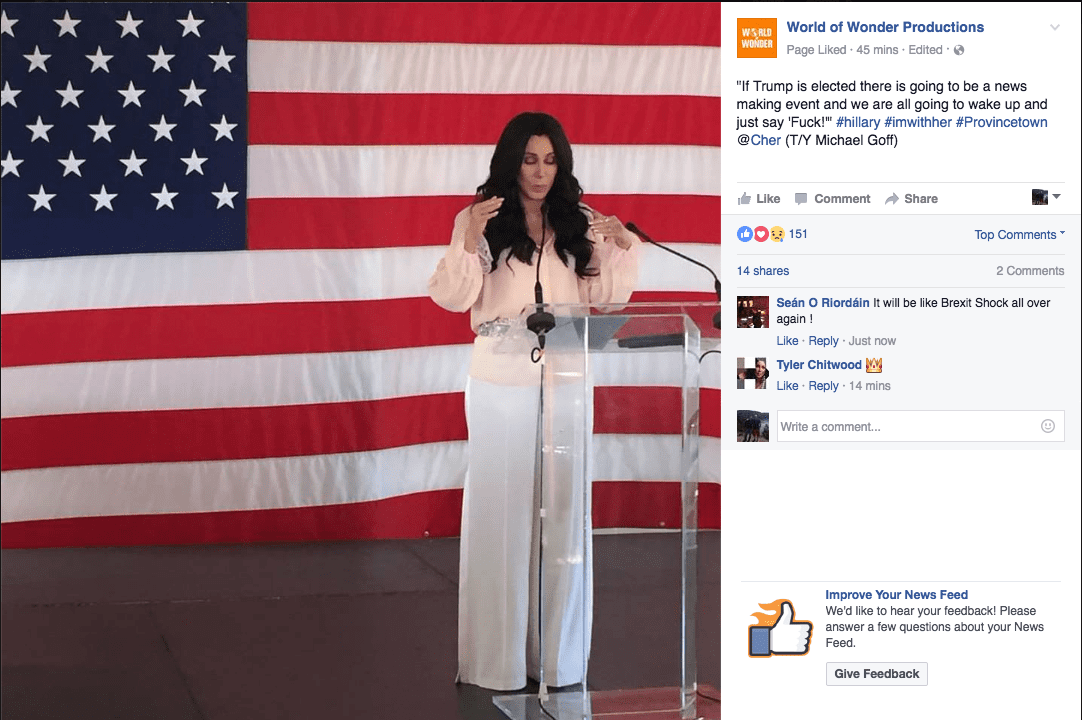Viewport: 1082px width, 720px height.
Task: View the 14 shares list
Action: [x=763, y=271]
